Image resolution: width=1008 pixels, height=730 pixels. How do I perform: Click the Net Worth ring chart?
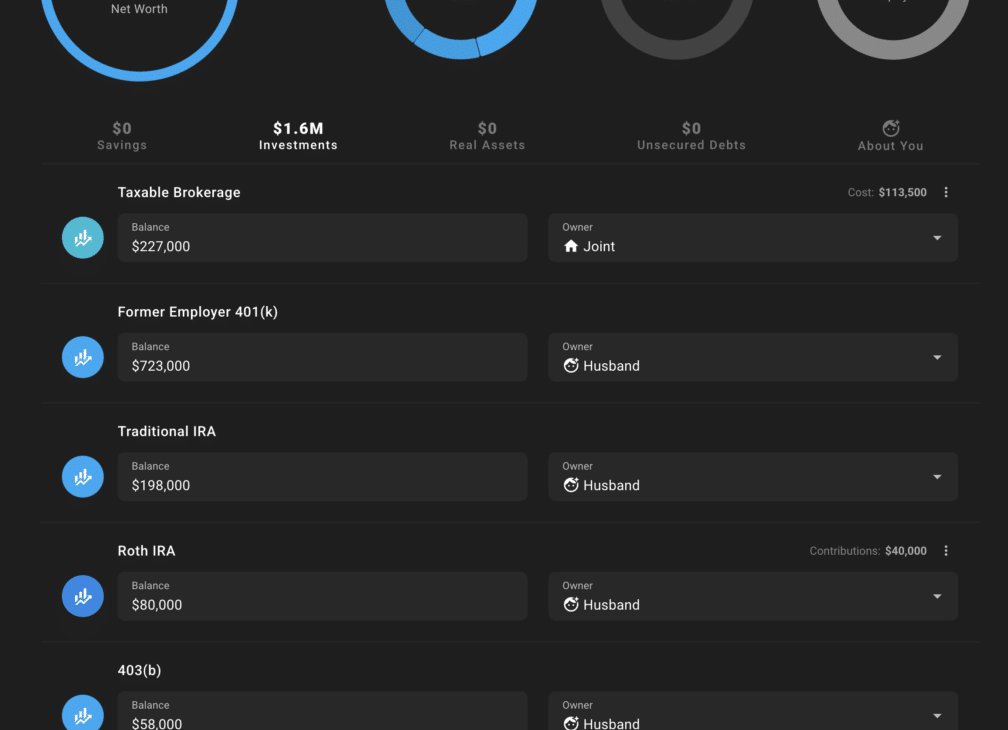pyautogui.click(x=140, y=39)
